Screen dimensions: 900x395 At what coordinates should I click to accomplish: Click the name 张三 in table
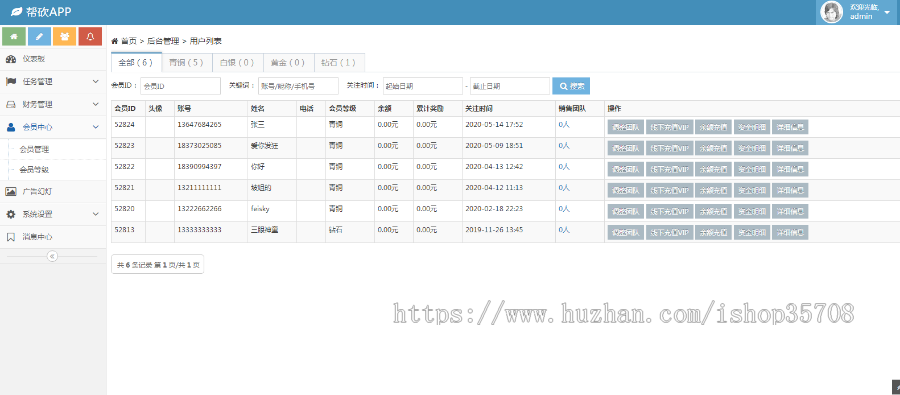(x=258, y=125)
